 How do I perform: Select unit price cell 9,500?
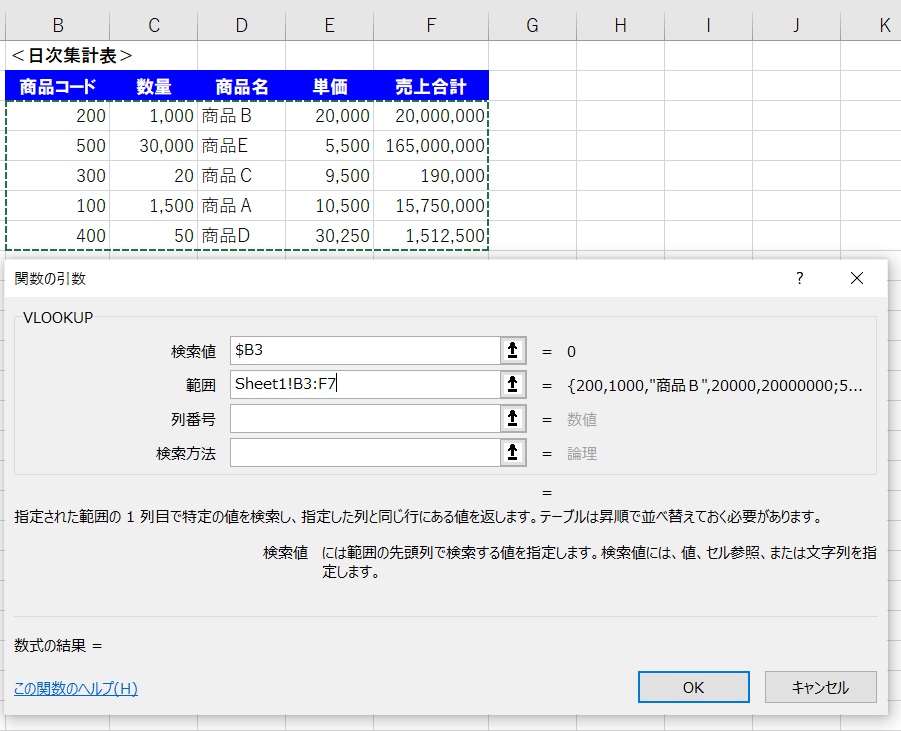(x=329, y=176)
